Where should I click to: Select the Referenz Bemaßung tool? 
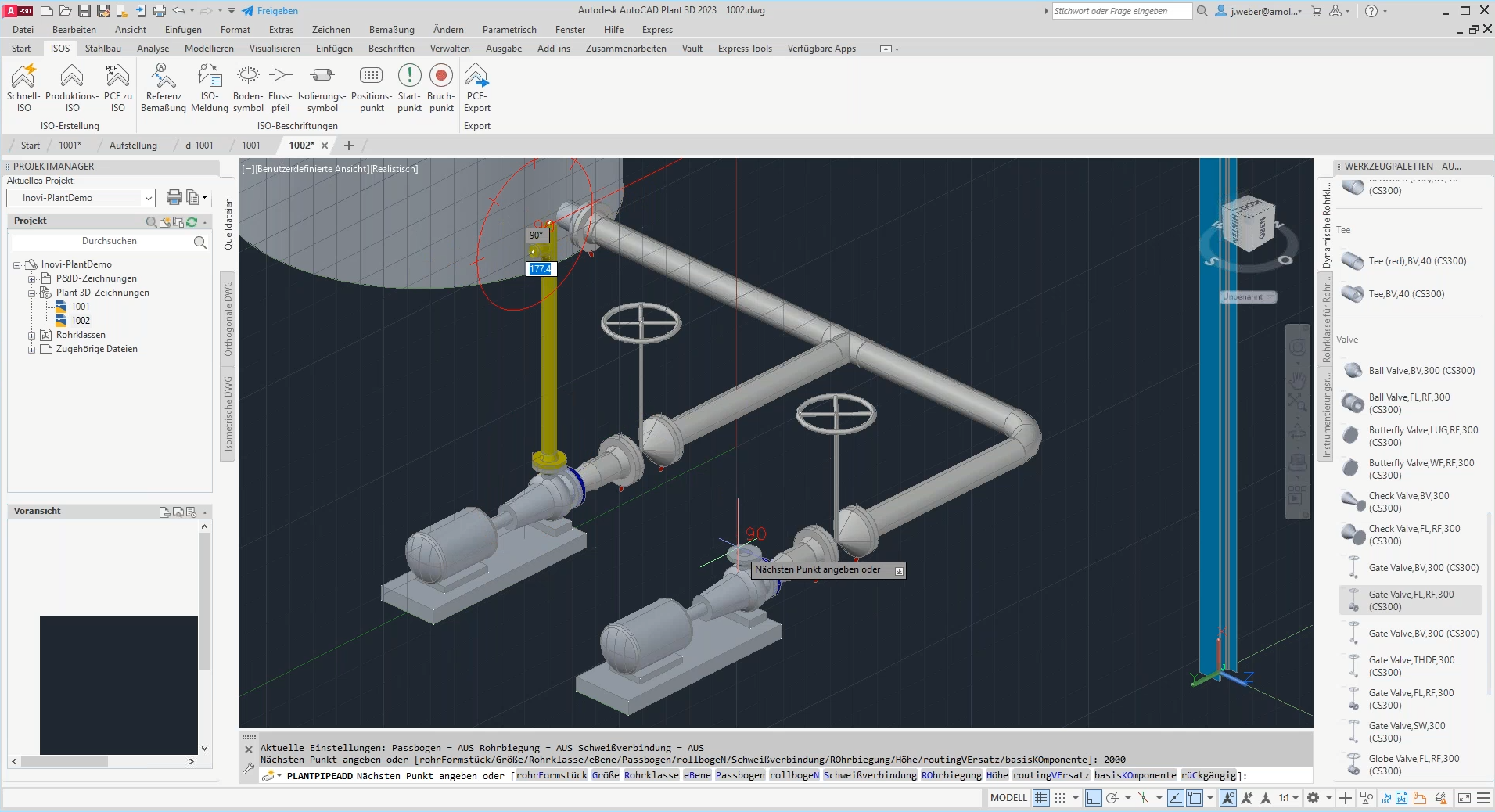(x=164, y=88)
